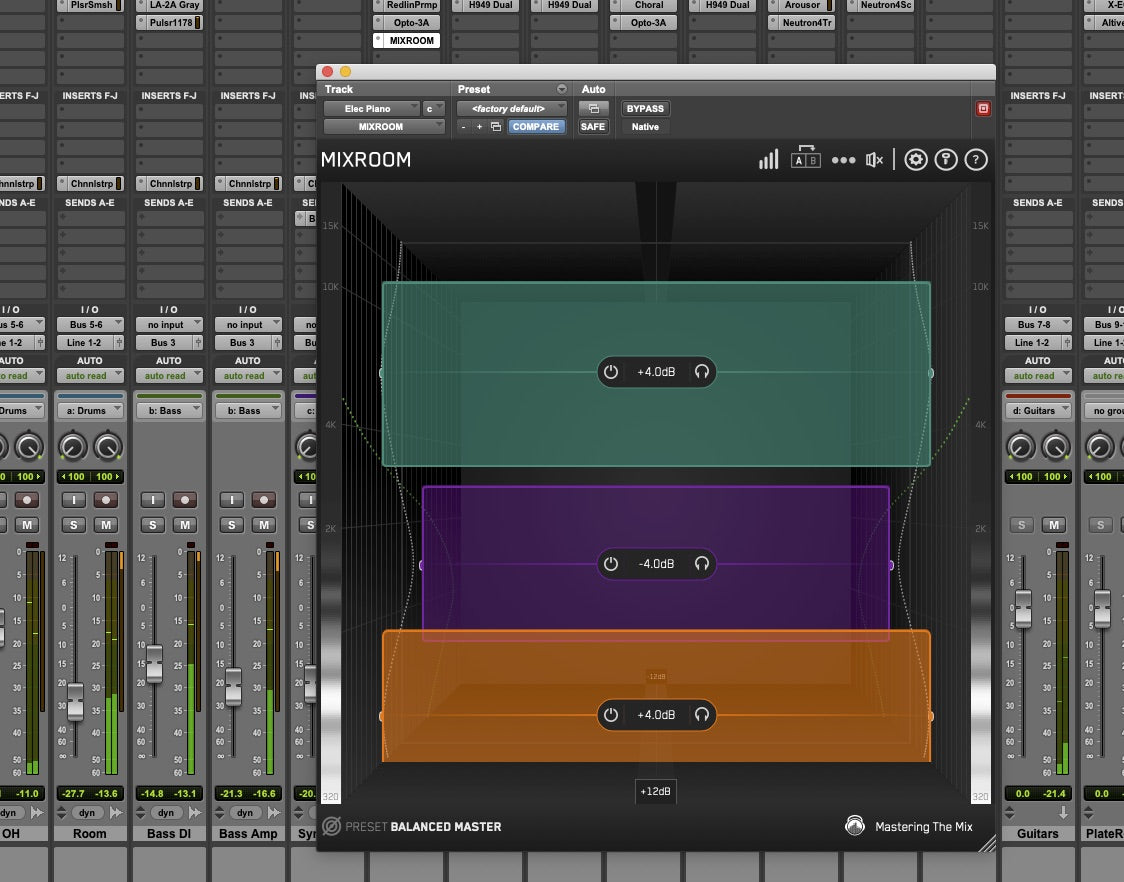
Task: Click the Choral insert slot
Action: (644, 5)
